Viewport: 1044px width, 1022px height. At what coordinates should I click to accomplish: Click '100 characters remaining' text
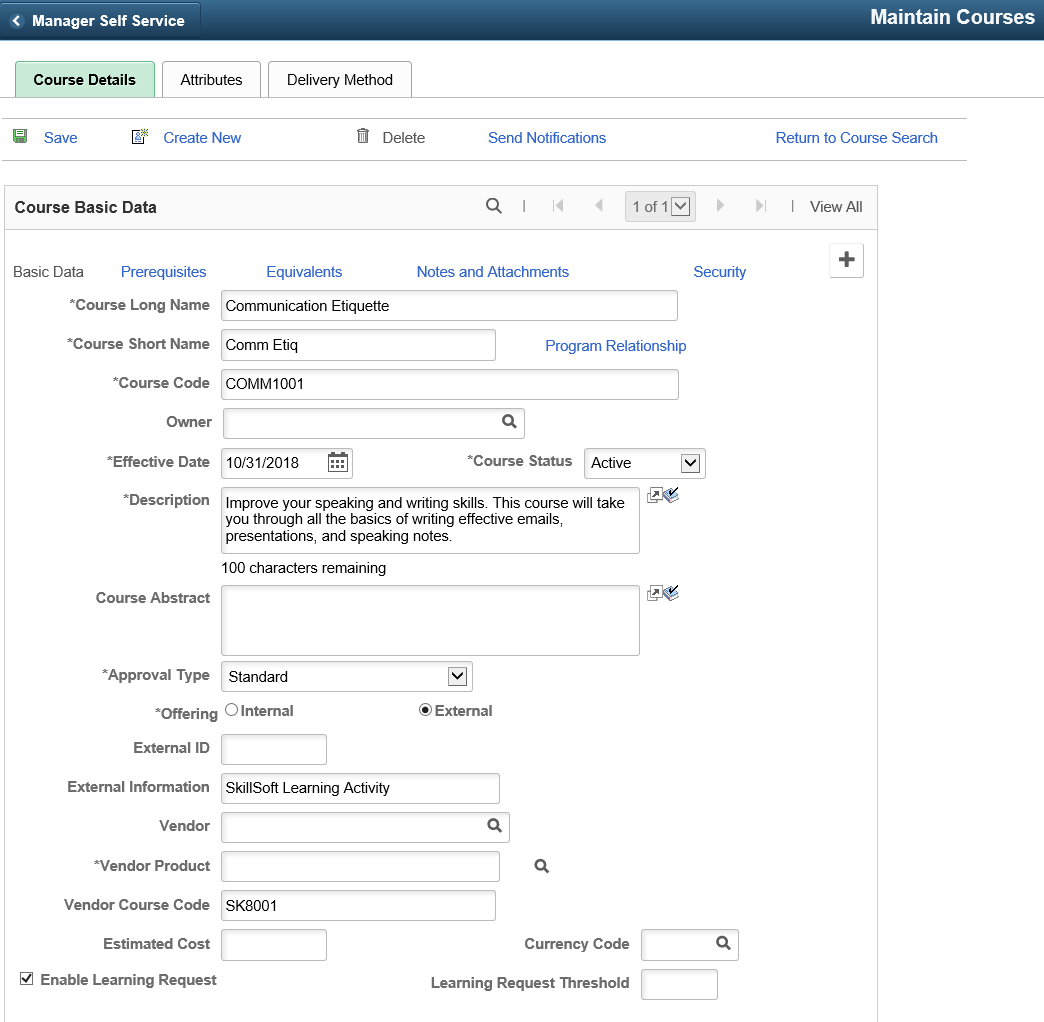coord(304,568)
